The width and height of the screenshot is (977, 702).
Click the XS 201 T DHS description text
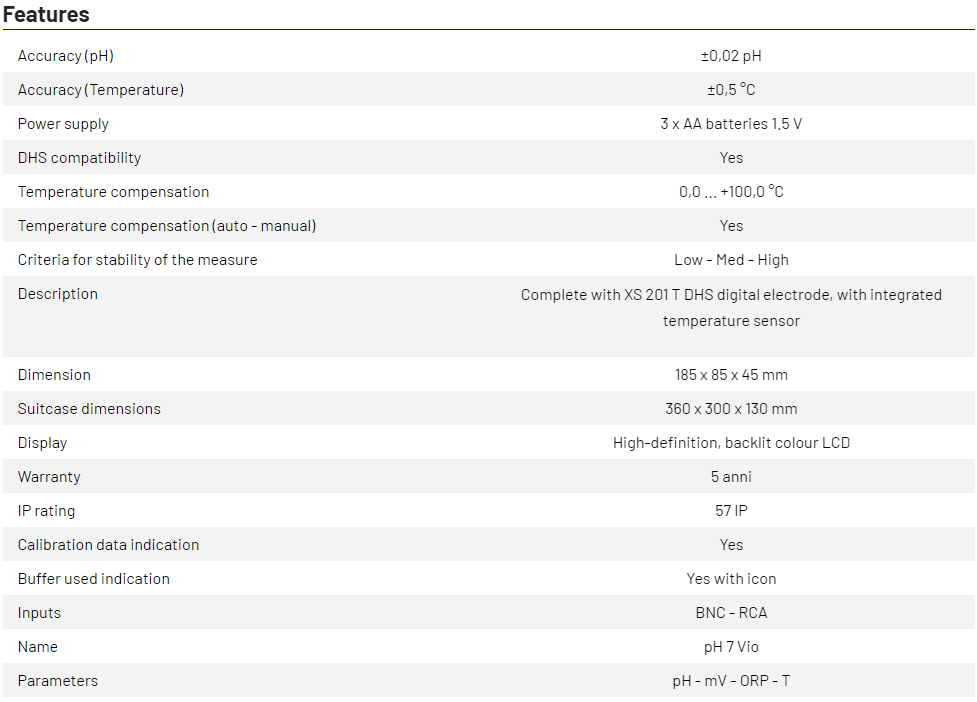tap(731, 295)
